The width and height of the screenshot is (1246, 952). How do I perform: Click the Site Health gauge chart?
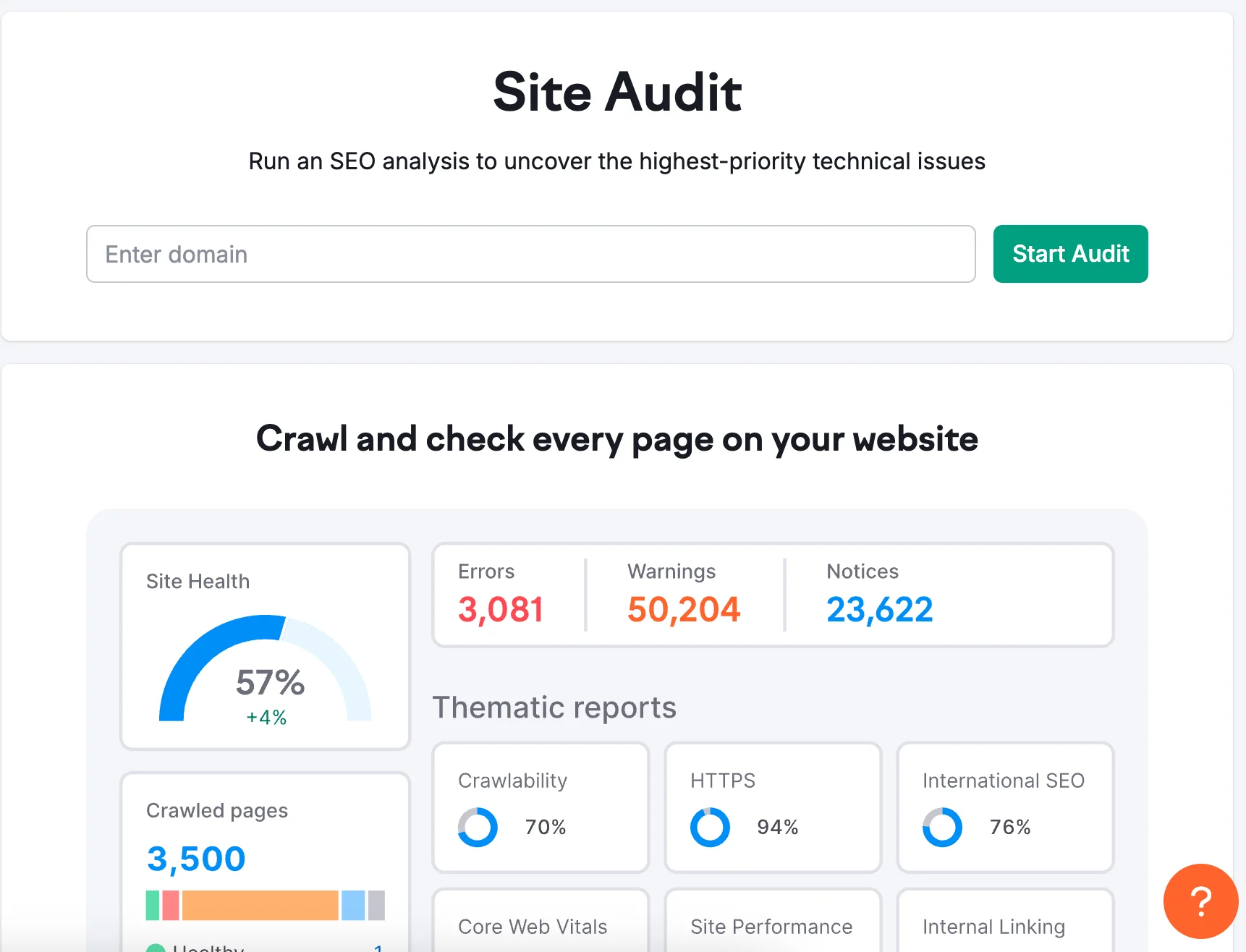(x=265, y=669)
